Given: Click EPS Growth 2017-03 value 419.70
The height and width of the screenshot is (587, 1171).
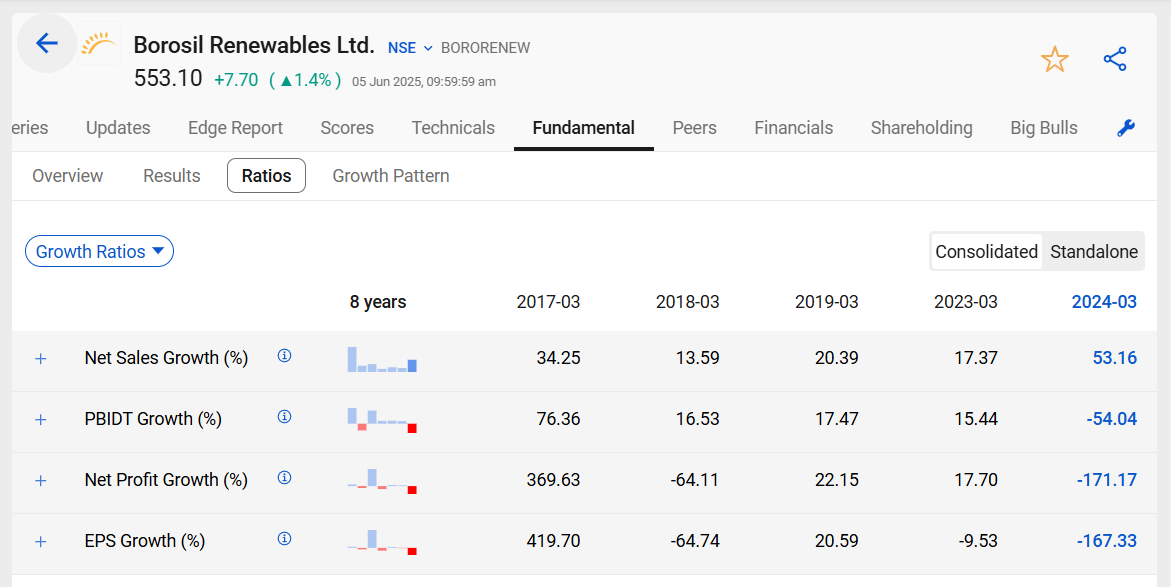Looking at the screenshot, I should coord(553,541).
